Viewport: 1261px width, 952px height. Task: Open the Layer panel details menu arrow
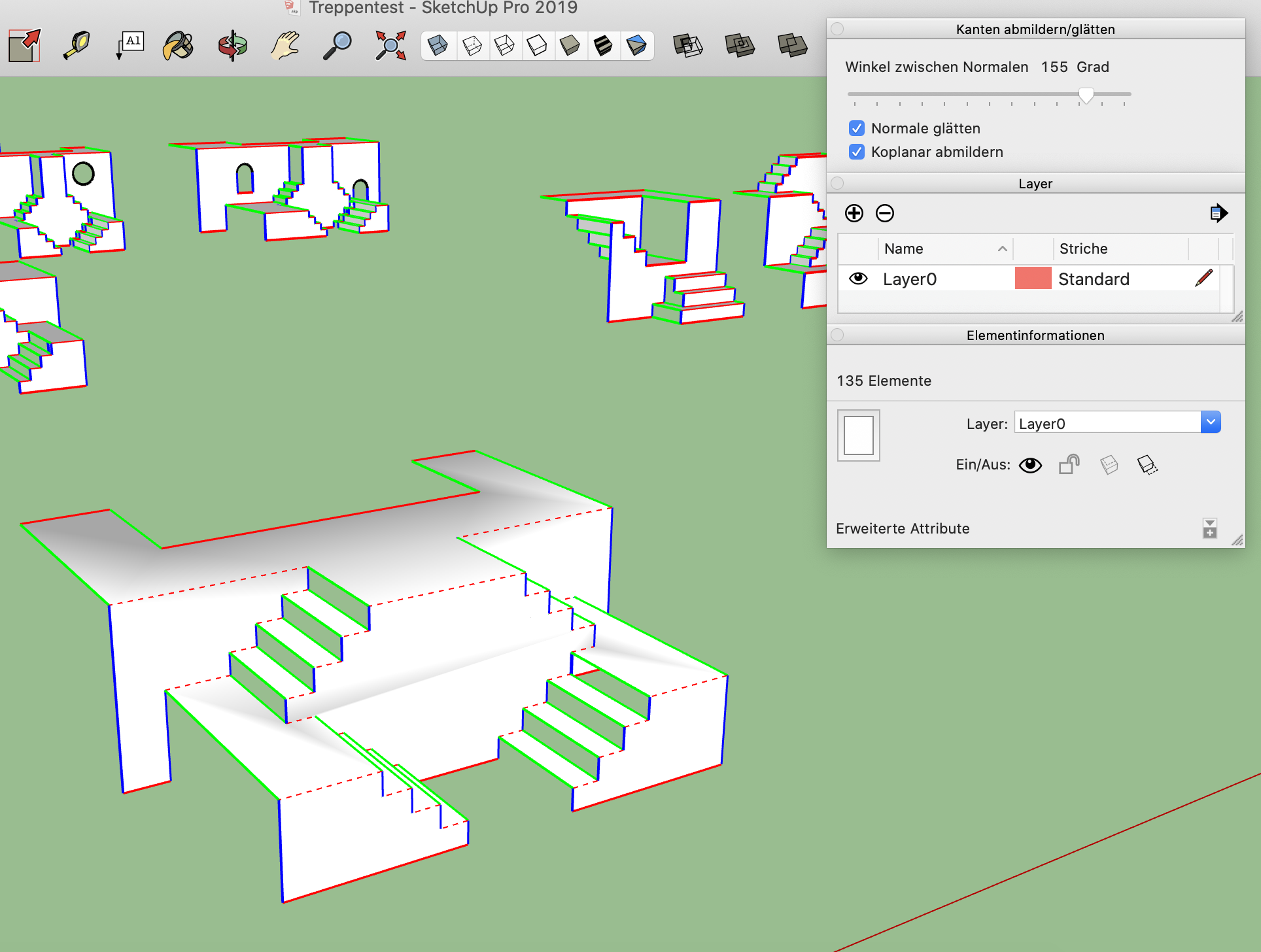tap(1218, 213)
